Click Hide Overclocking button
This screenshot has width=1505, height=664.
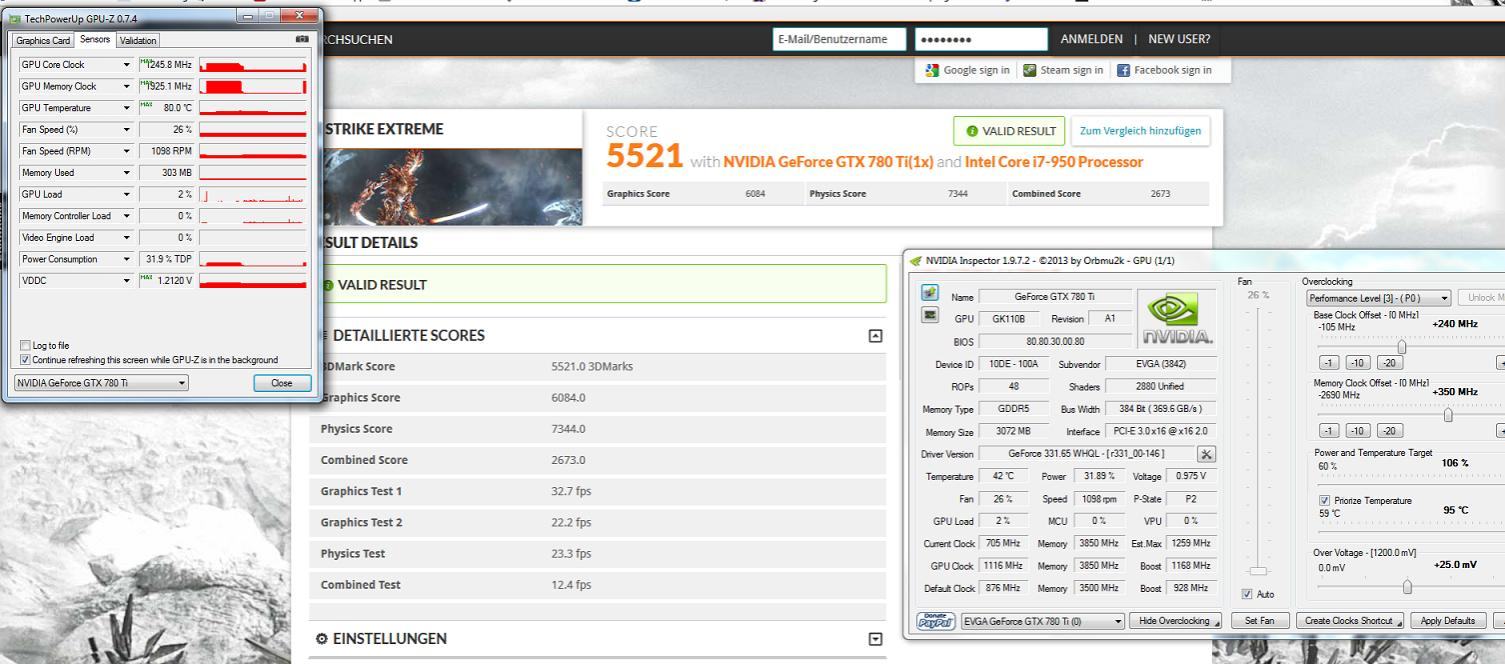[1175, 621]
